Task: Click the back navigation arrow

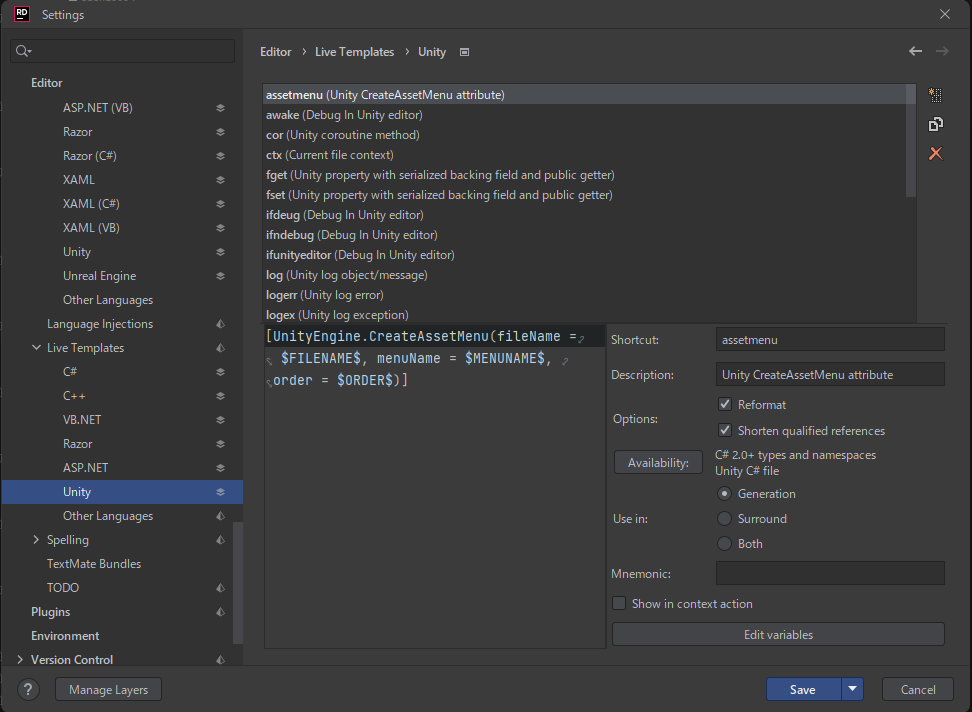Action: pyautogui.click(x=915, y=51)
